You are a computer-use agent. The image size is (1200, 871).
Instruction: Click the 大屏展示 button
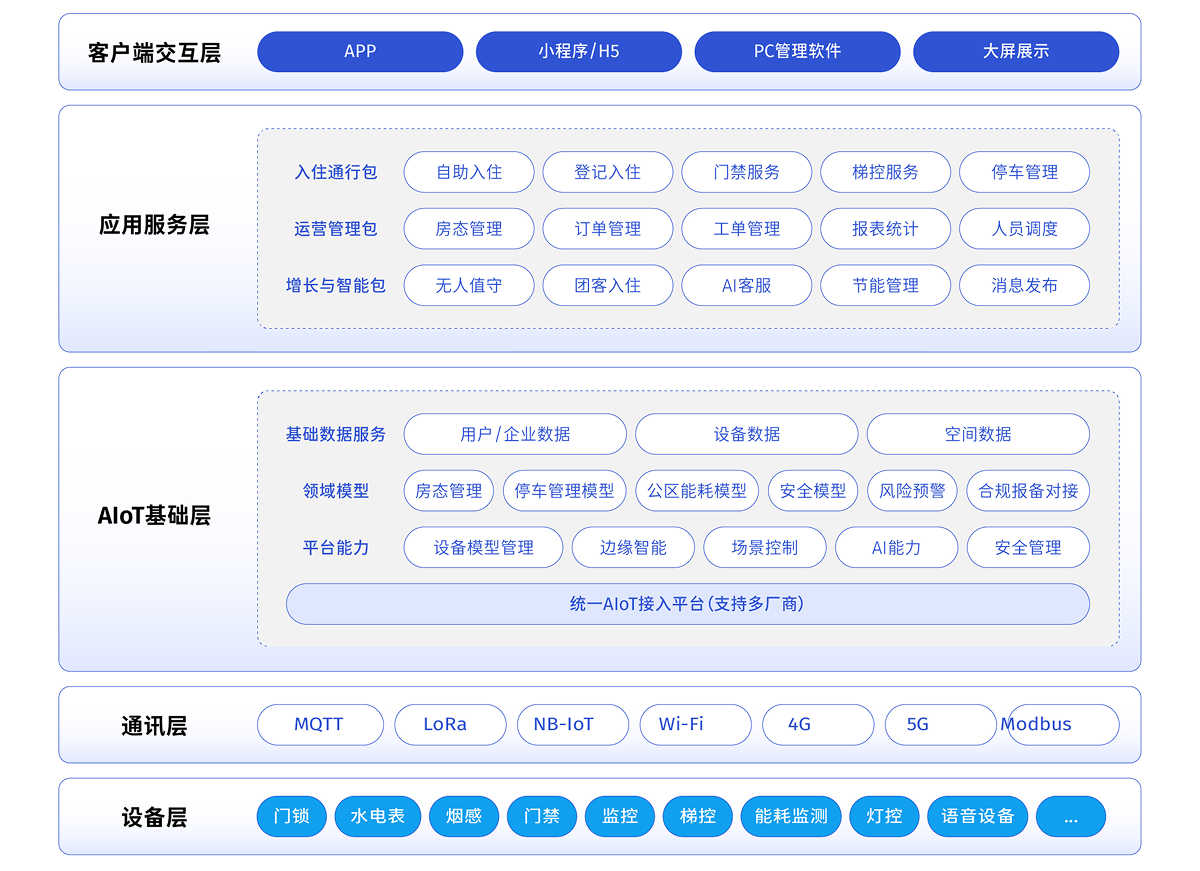[1015, 52]
